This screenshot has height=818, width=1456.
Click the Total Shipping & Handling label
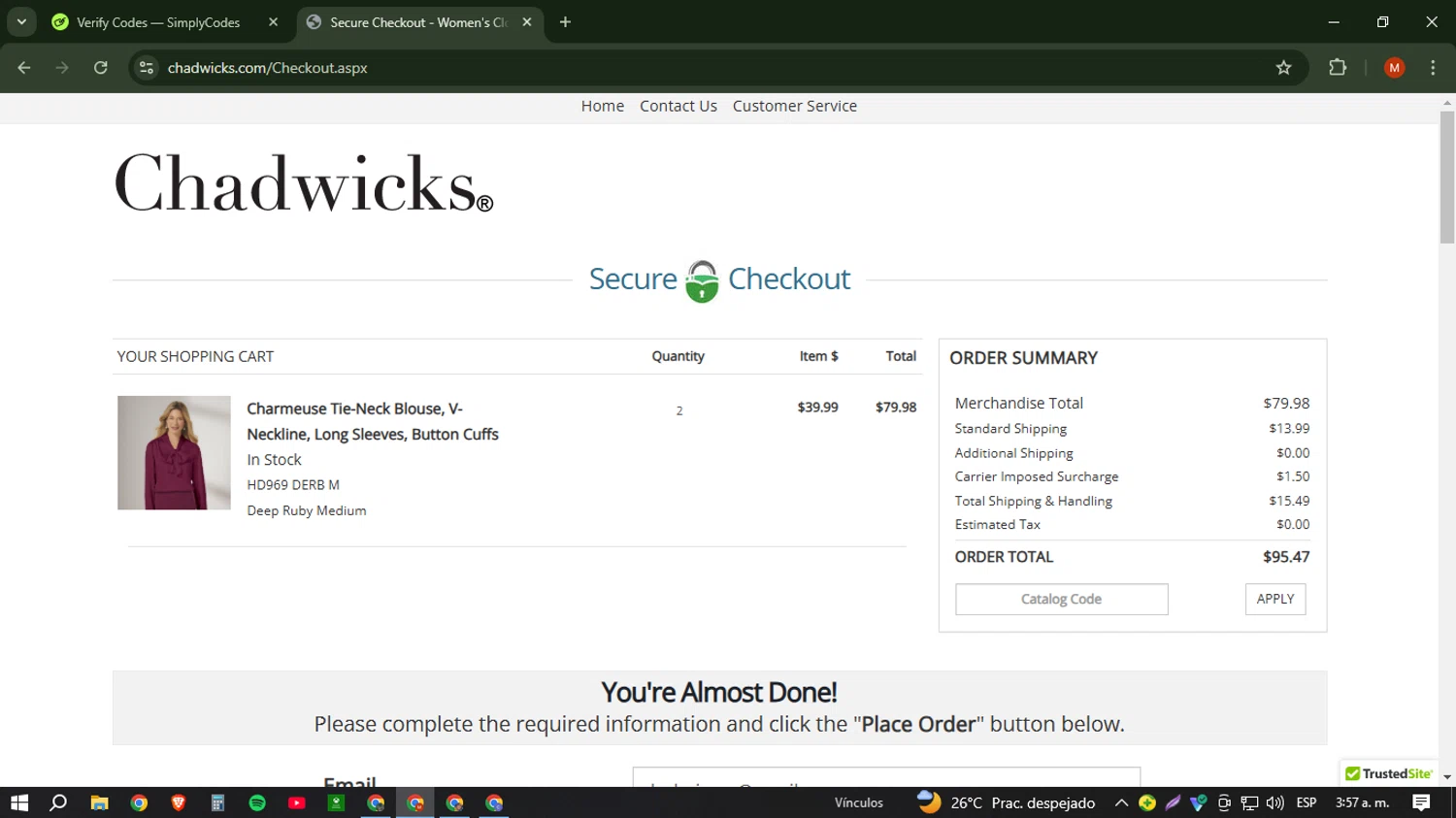click(1034, 501)
